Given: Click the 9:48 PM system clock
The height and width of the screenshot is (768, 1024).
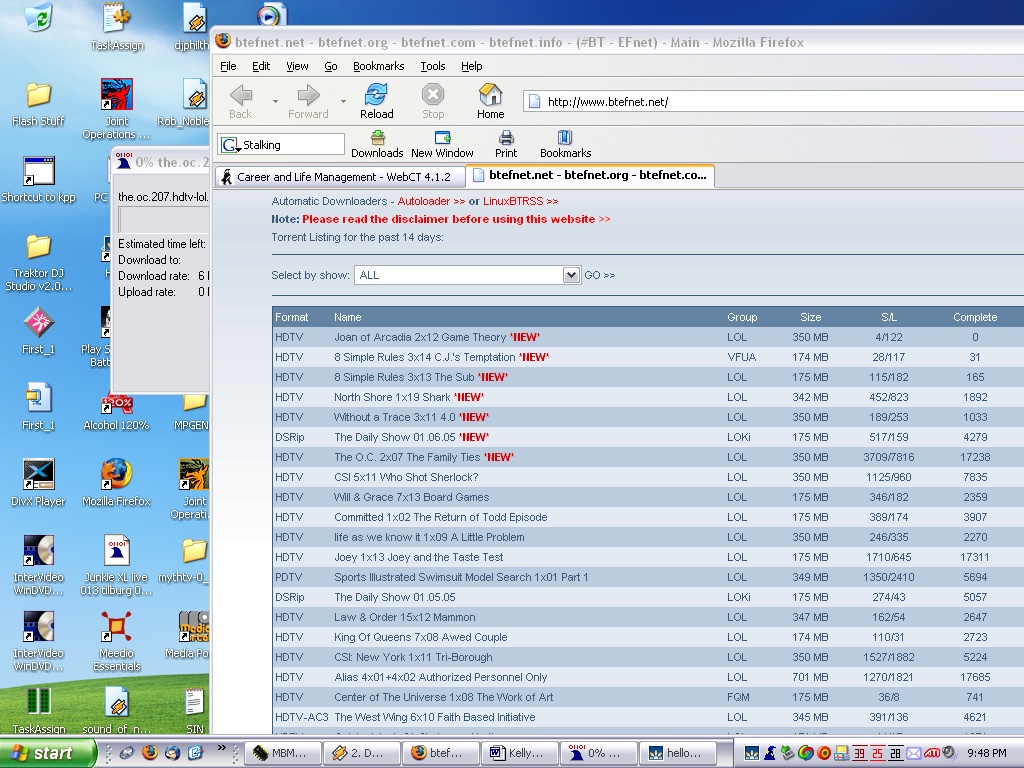Looking at the screenshot, I should pyautogui.click(x=987, y=753).
